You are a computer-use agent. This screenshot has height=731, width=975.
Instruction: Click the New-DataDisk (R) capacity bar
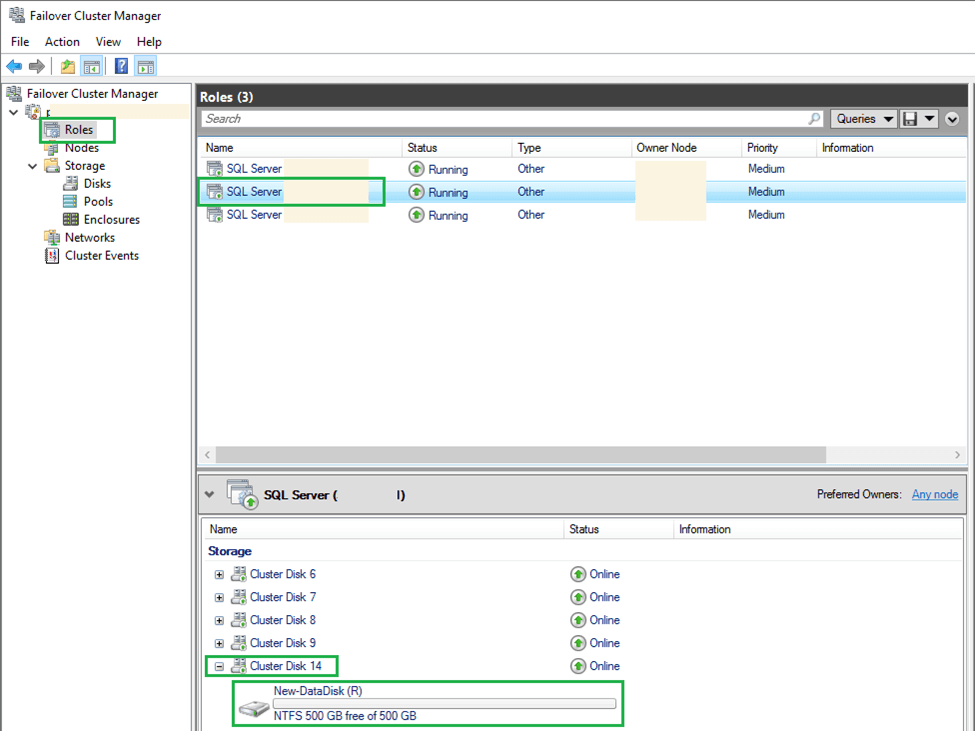tap(445, 704)
